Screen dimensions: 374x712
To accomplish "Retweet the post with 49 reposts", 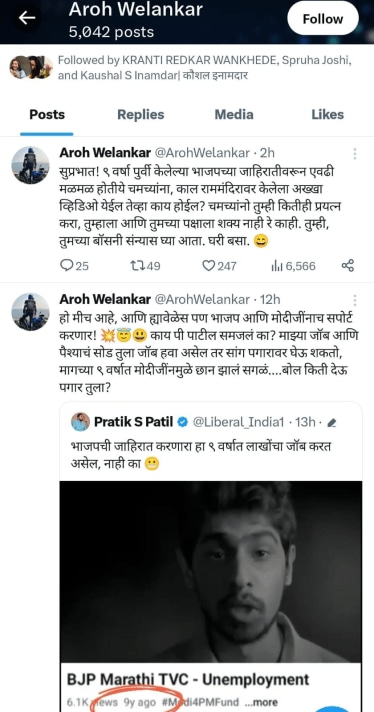I will coord(145,266).
